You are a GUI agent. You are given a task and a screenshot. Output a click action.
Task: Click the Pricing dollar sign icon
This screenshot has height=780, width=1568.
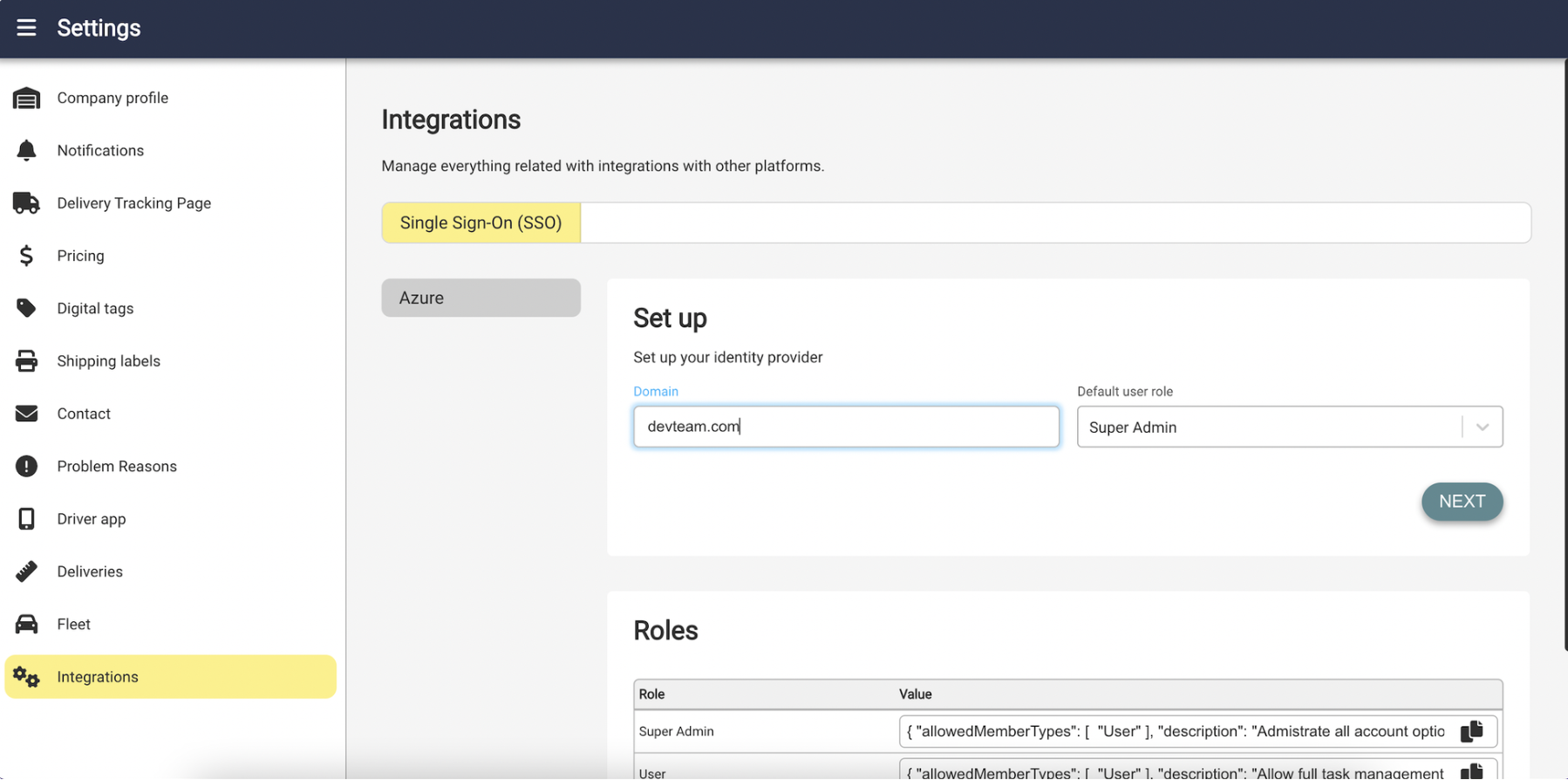(26, 256)
